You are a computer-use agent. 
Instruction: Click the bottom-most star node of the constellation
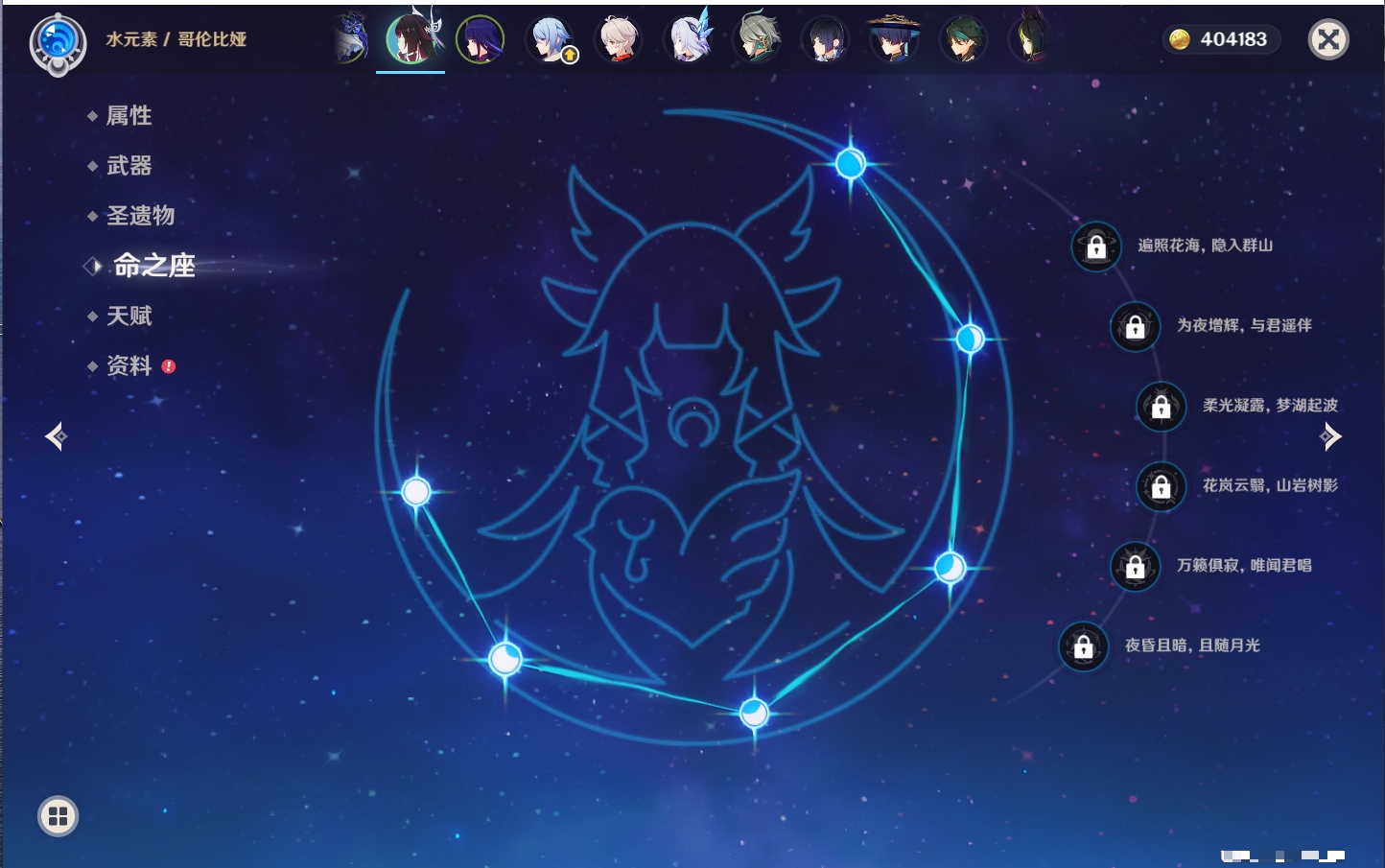(754, 714)
